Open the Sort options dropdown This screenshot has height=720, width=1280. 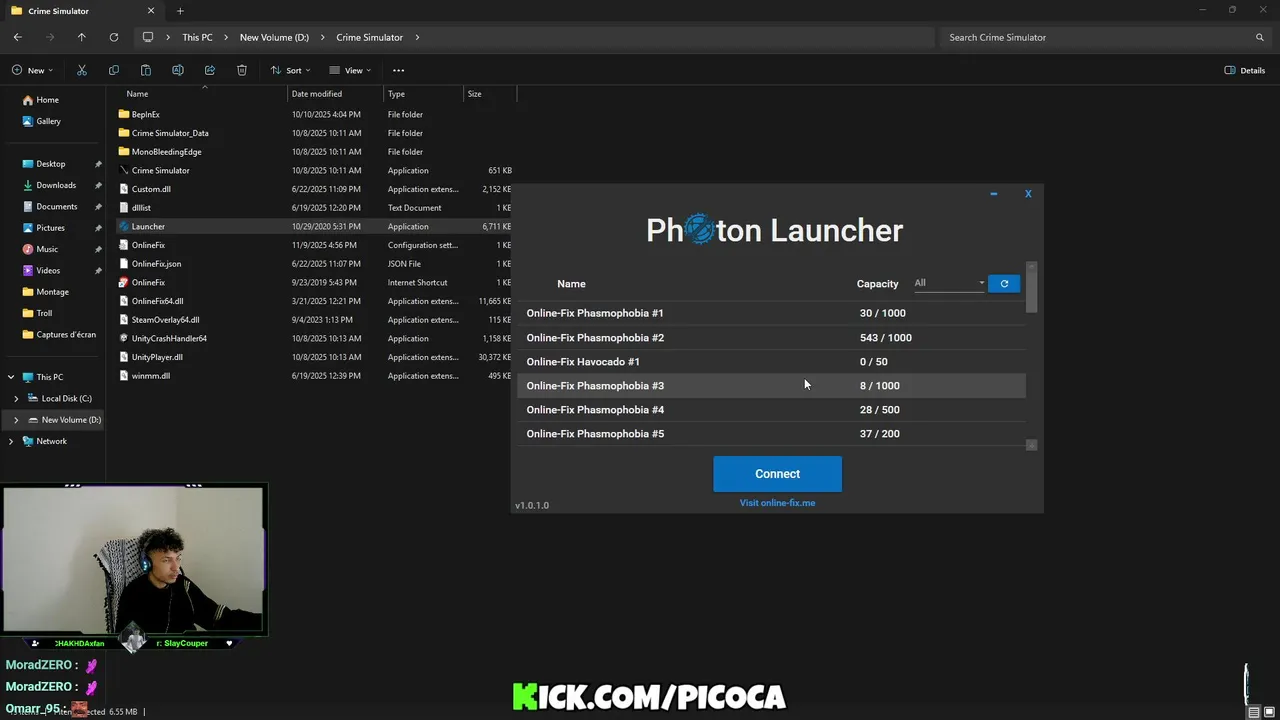[x=290, y=70]
